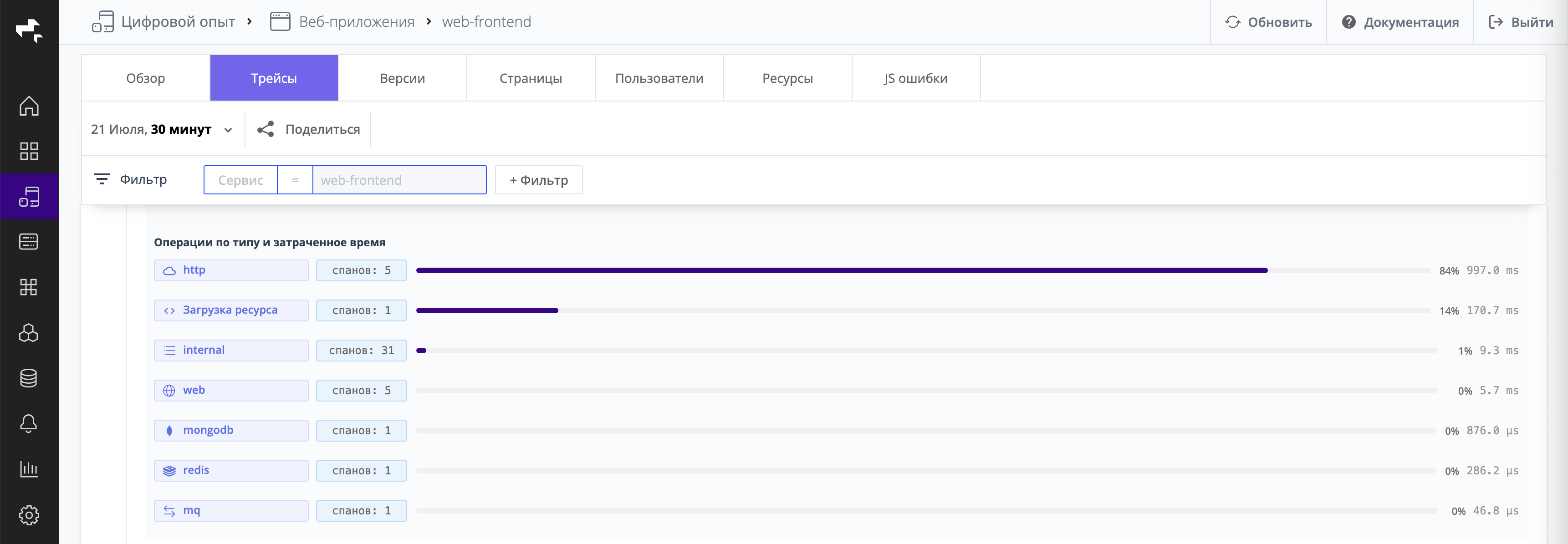Click the Цифровой опыт breadcrumb icon
Screen dimensions: 1568x544
click(102, 21)
